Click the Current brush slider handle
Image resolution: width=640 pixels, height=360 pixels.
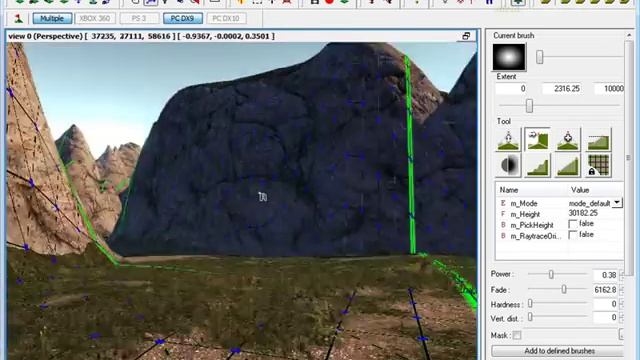[540, 57]
